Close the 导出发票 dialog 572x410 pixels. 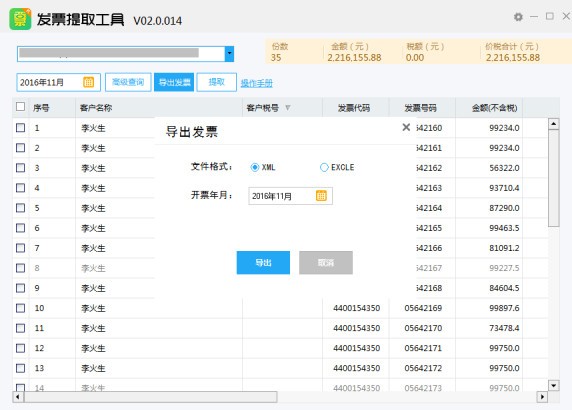pyautogui.click(x=406, y=127)
